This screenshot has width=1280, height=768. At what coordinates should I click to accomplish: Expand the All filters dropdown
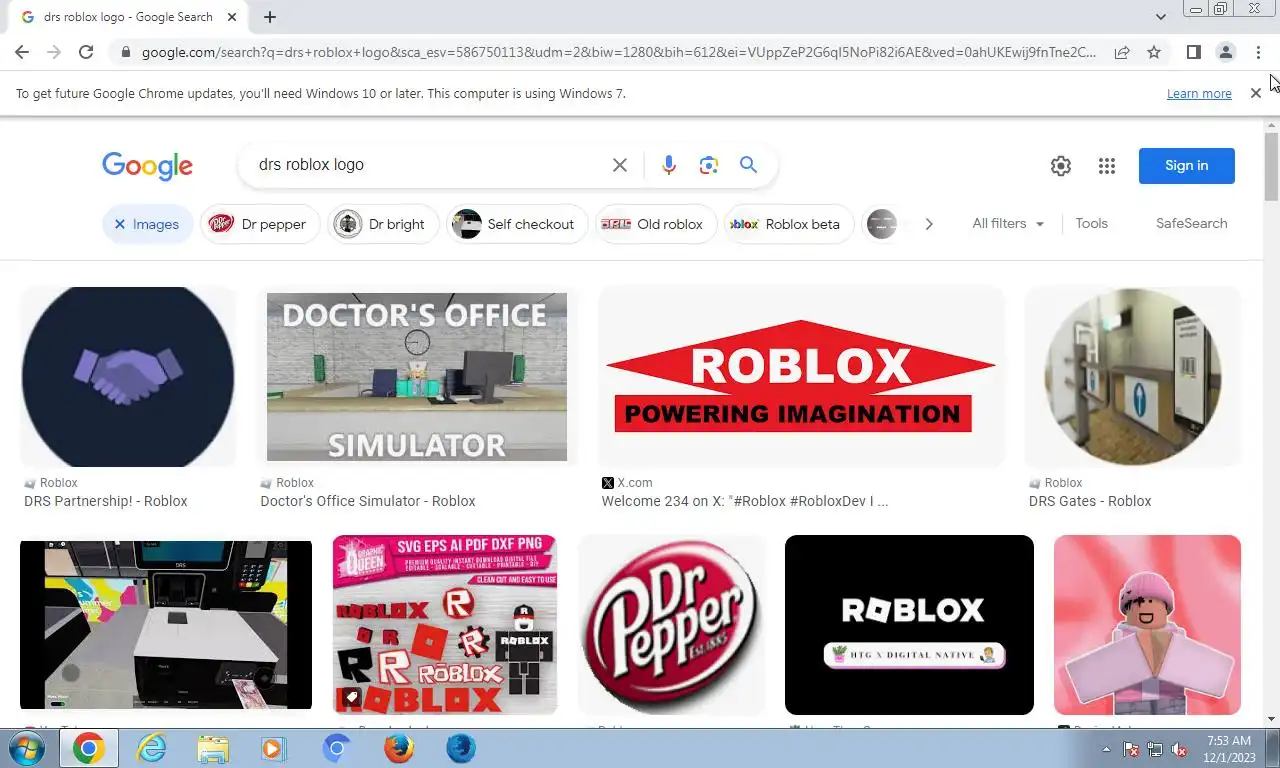point(1008,224)
